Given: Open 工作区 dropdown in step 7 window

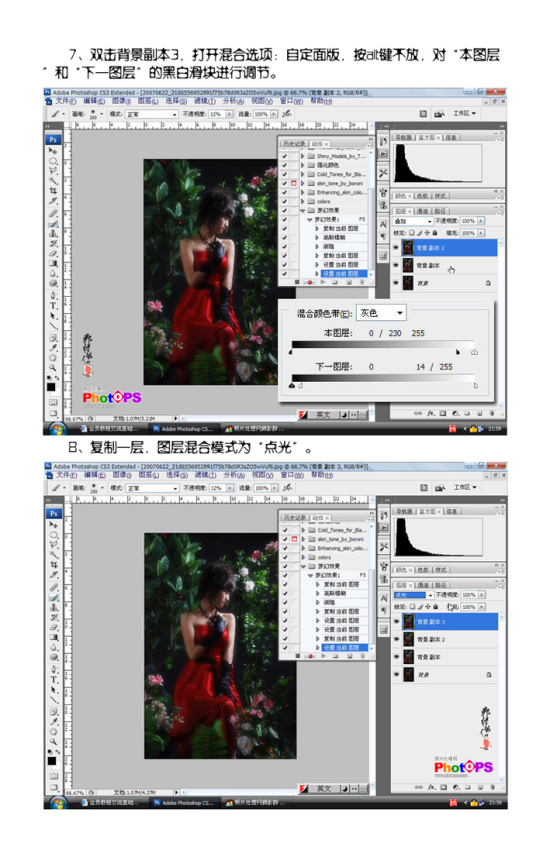Looking at the screenshot, I should tap(465, 113).
